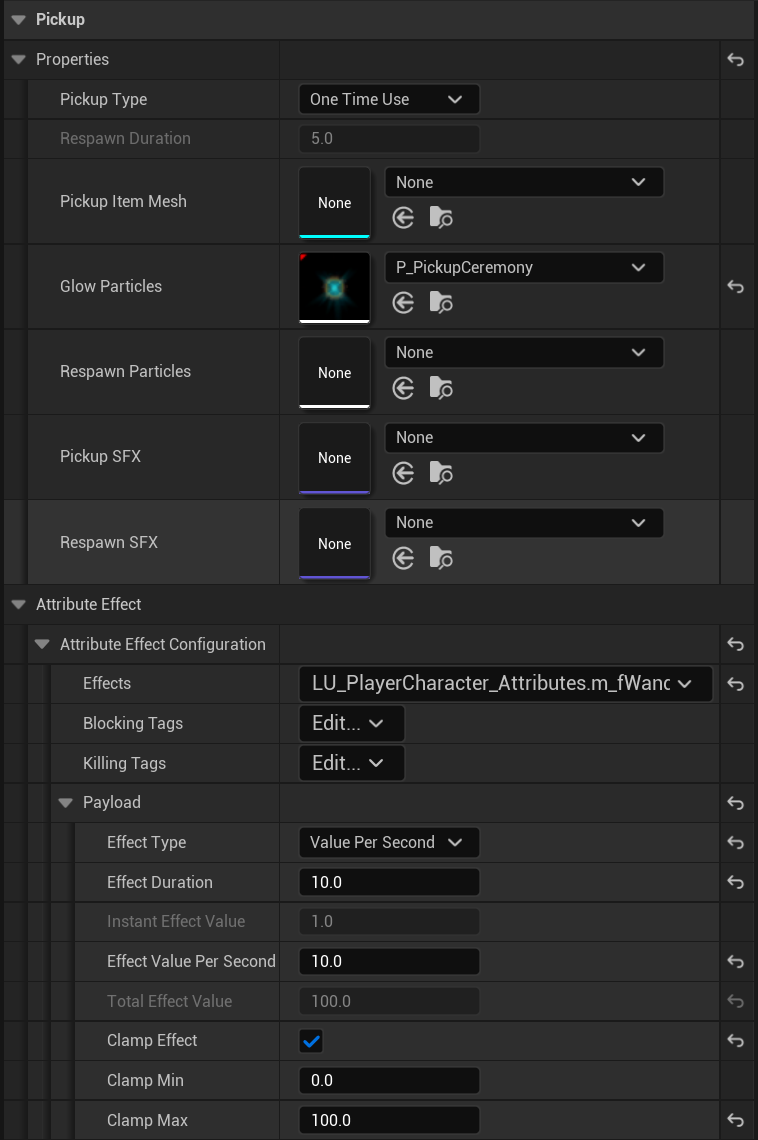Collapse the Pickup category header

pyautogui.click(x=18, y=19)
